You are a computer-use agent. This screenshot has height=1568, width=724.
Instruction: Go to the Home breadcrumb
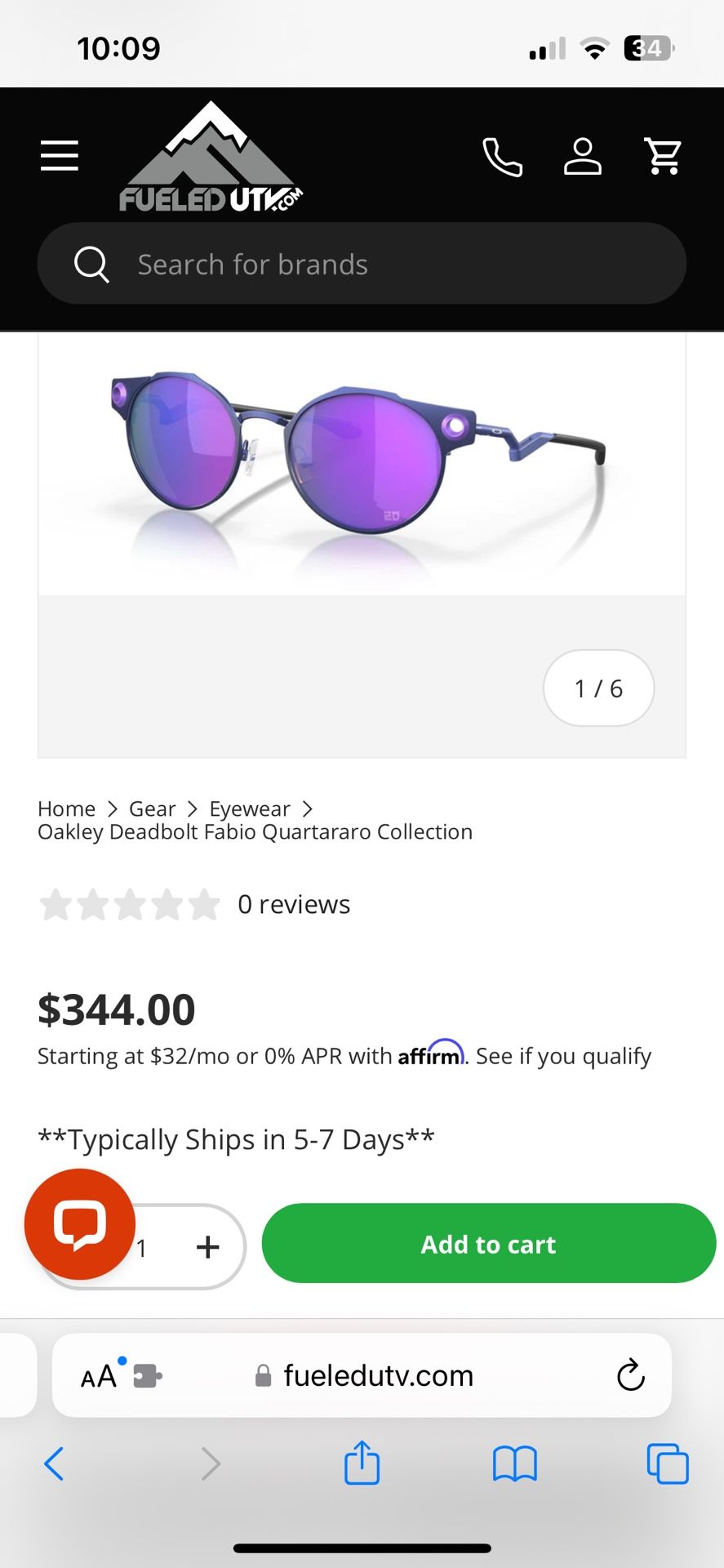[x=66, y=808]
